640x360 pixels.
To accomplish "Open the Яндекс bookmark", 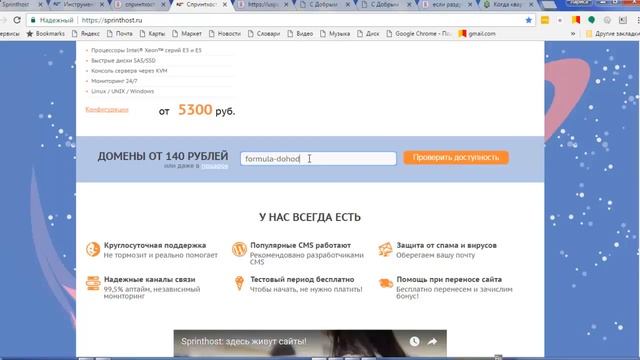I will (86, 34).
